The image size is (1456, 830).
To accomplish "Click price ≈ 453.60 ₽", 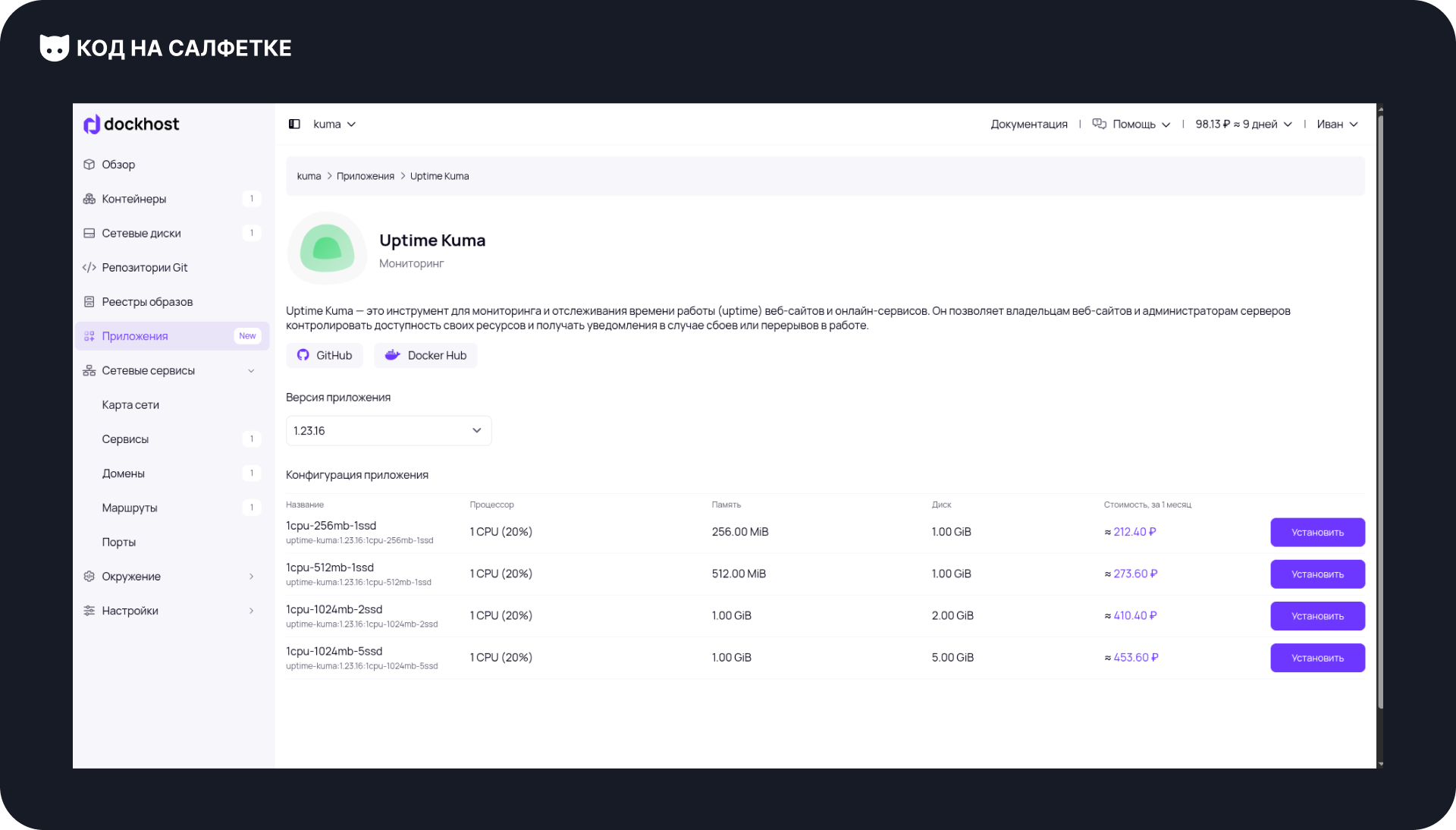I will [x=1131, y=657].
